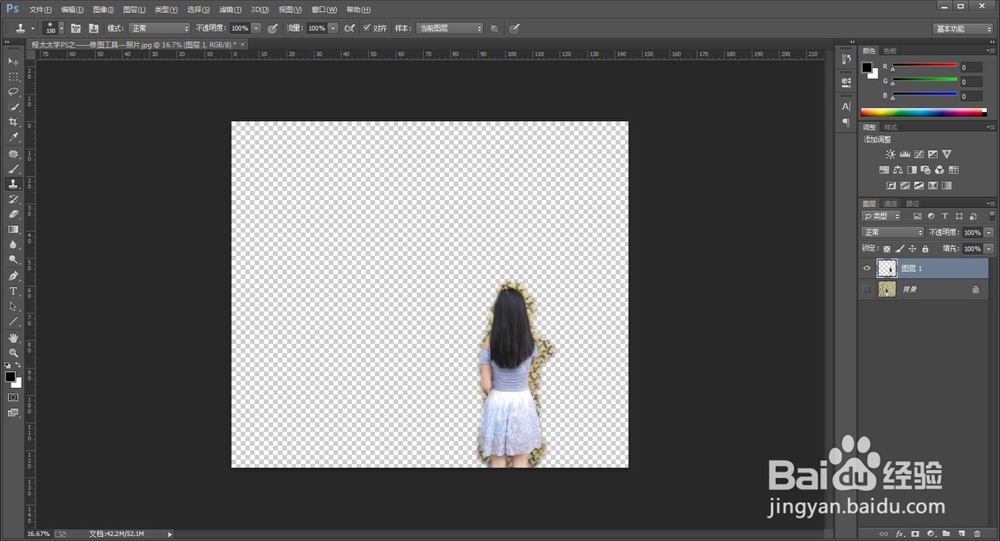The height and width of the screenshot is (541, 1000).
Task: Open the layer blend mode dropdown
Action: (x=892, y=232)
